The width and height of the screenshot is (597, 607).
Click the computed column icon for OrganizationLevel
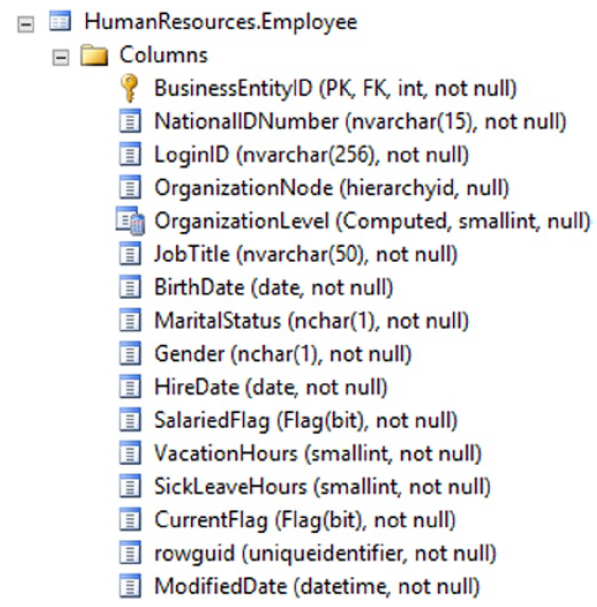(130, 221)
